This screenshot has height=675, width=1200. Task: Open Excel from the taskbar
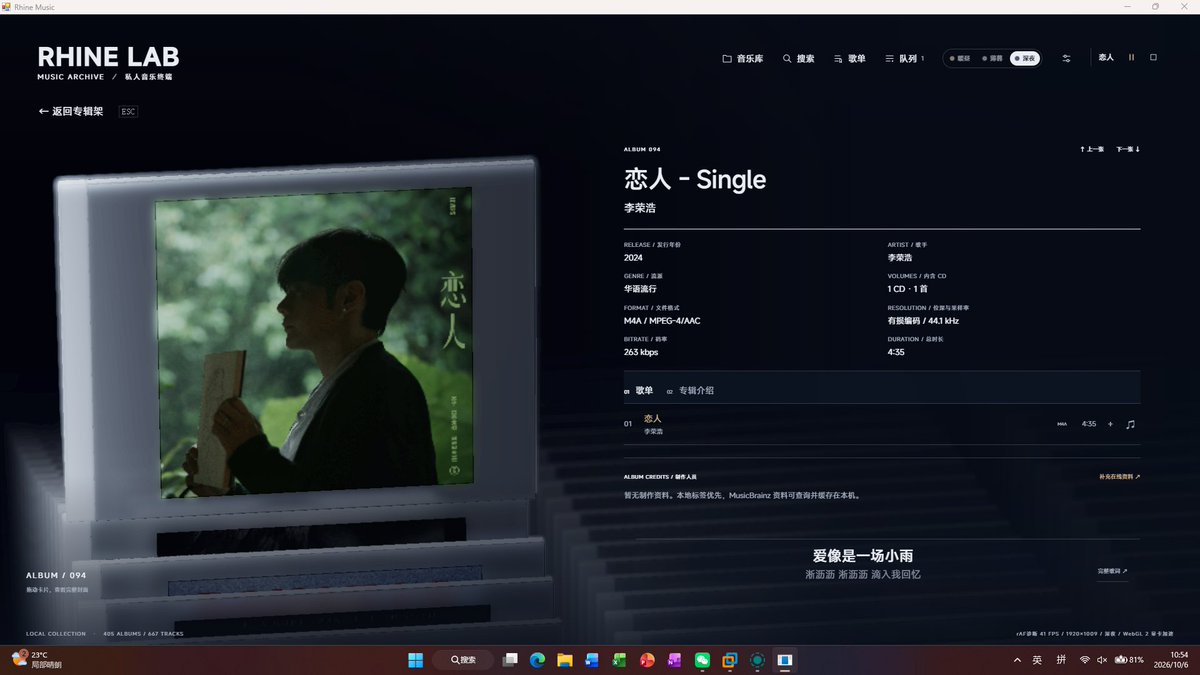(x=619, y=660)
